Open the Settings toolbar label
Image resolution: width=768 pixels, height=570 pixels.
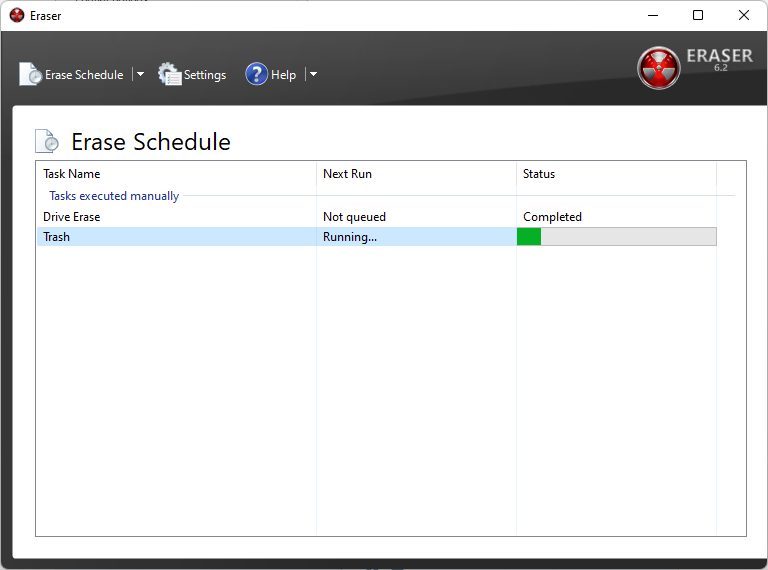(x=205, y=75)
